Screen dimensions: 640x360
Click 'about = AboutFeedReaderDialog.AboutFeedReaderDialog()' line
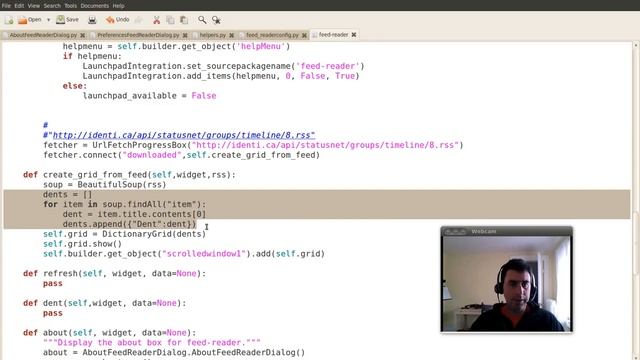[174, 352]
